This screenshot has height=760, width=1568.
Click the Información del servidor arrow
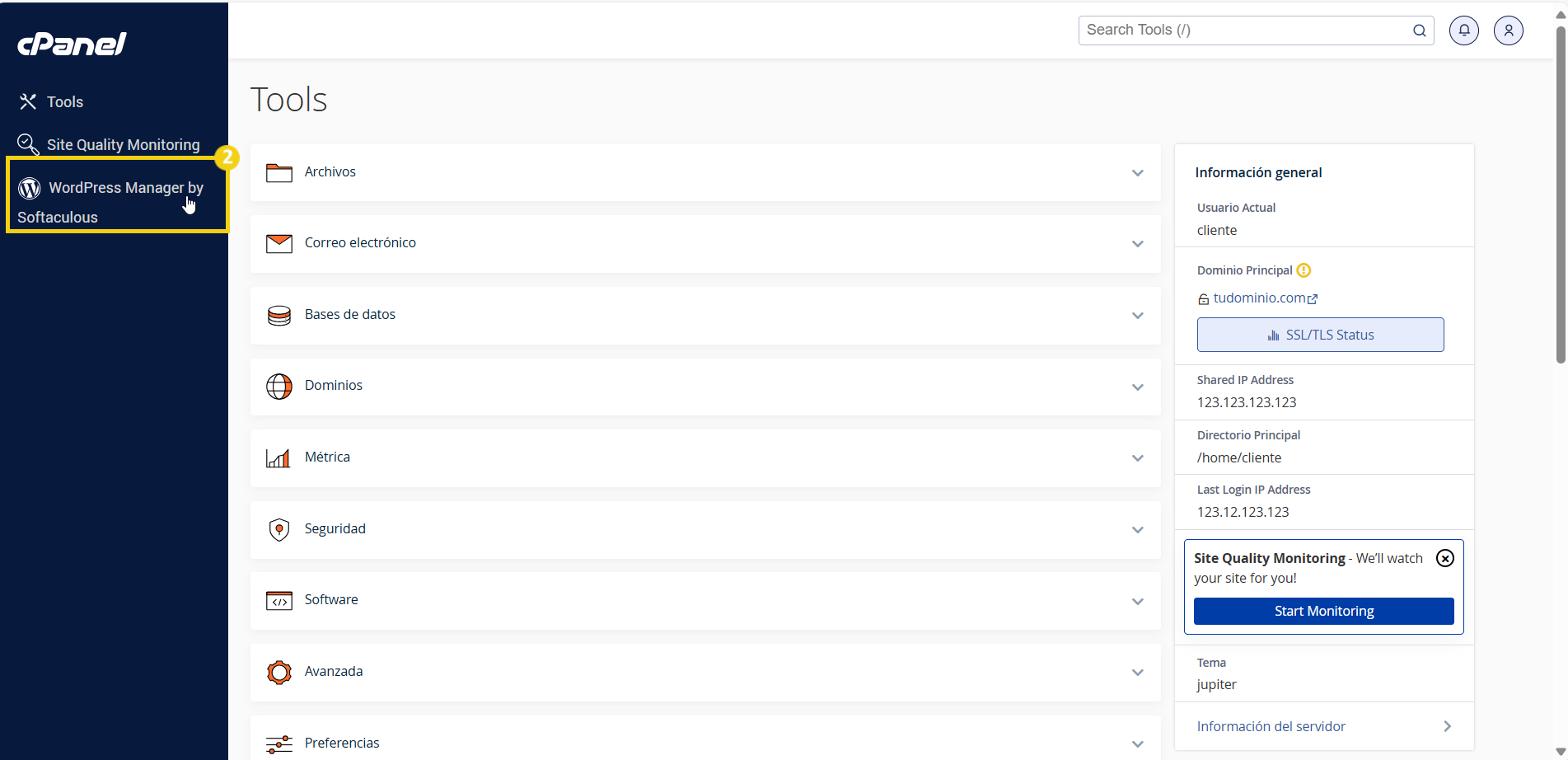[x=1448, y=726]
